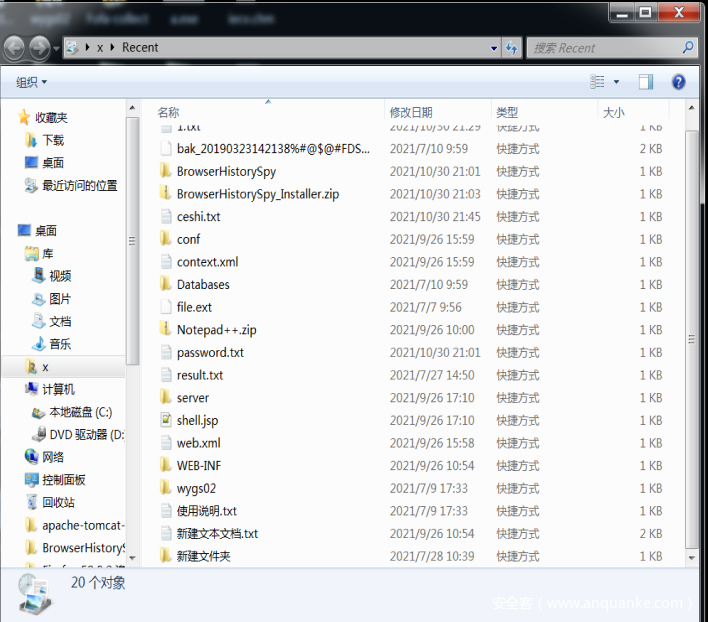Screen dimensions: 708x622
Task: Click Recent segment in address breadcrumb
Action: (140, 47)
